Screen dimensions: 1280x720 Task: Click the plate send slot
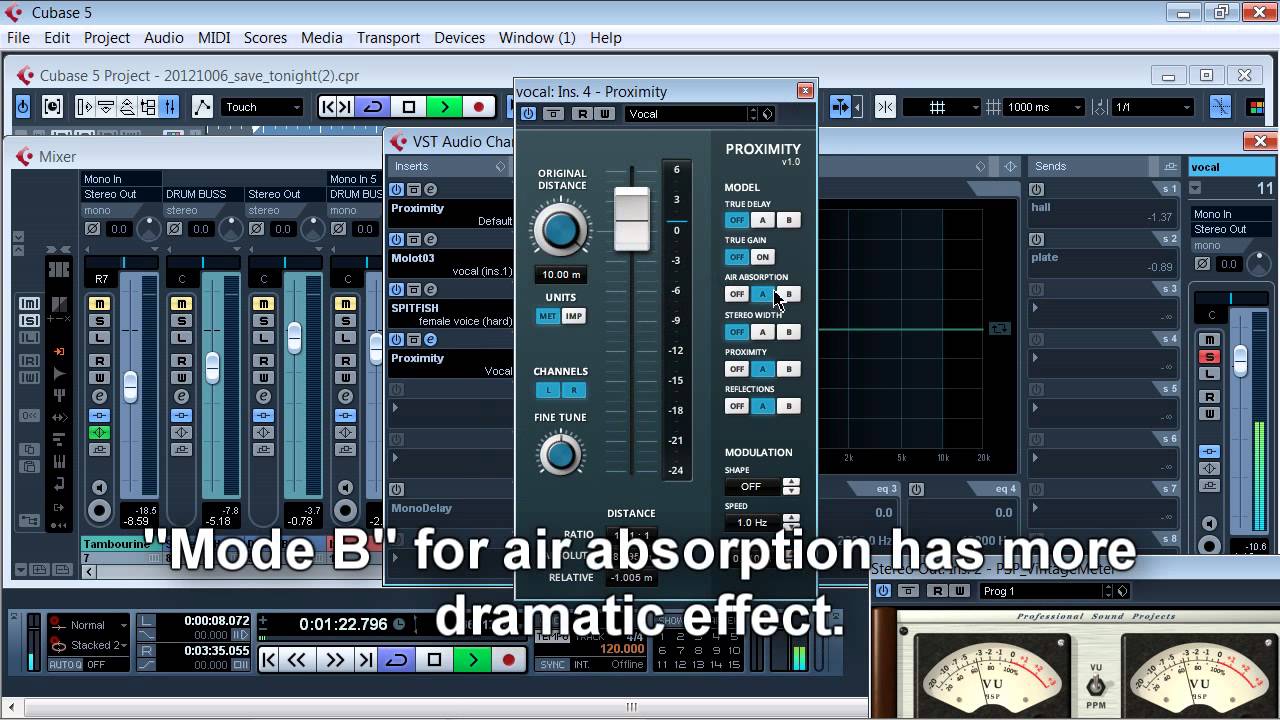click(1104, 263)
